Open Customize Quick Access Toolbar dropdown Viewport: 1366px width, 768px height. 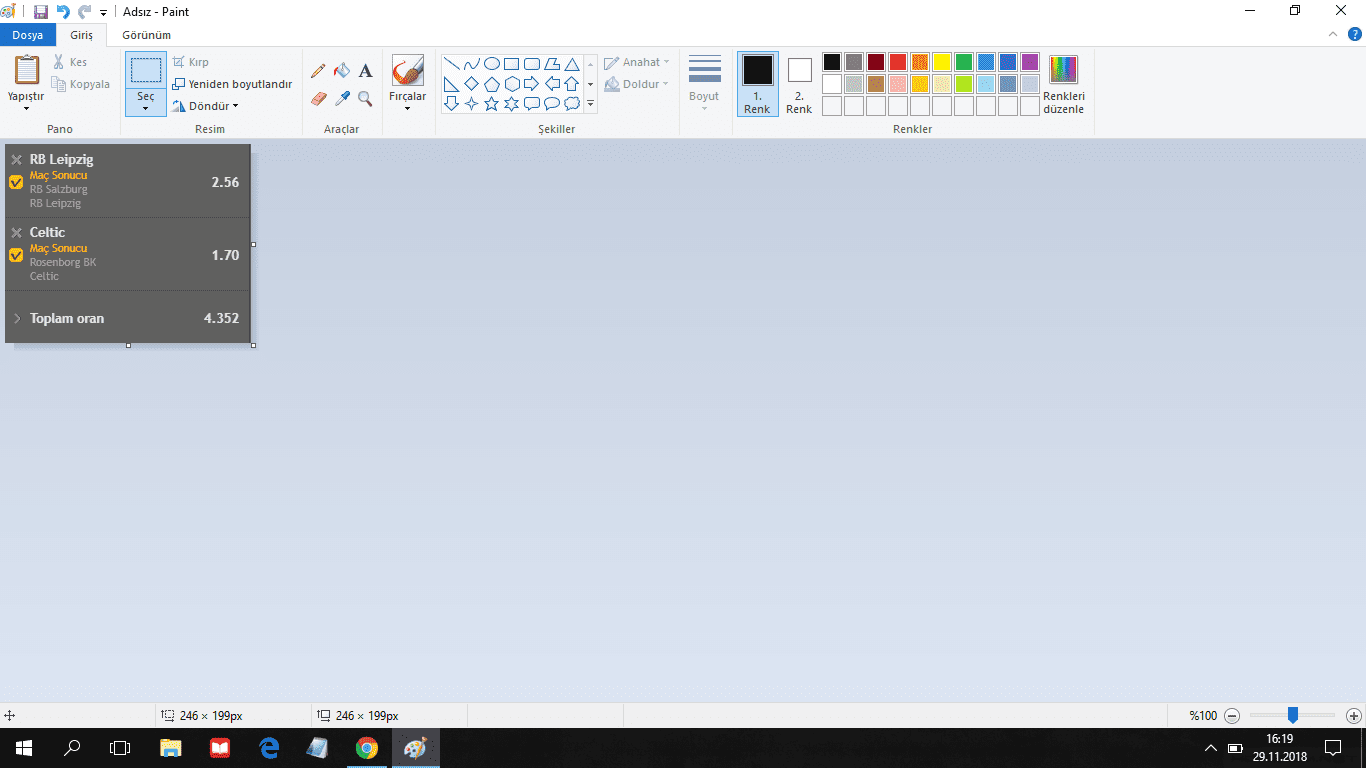pos(103,13)
